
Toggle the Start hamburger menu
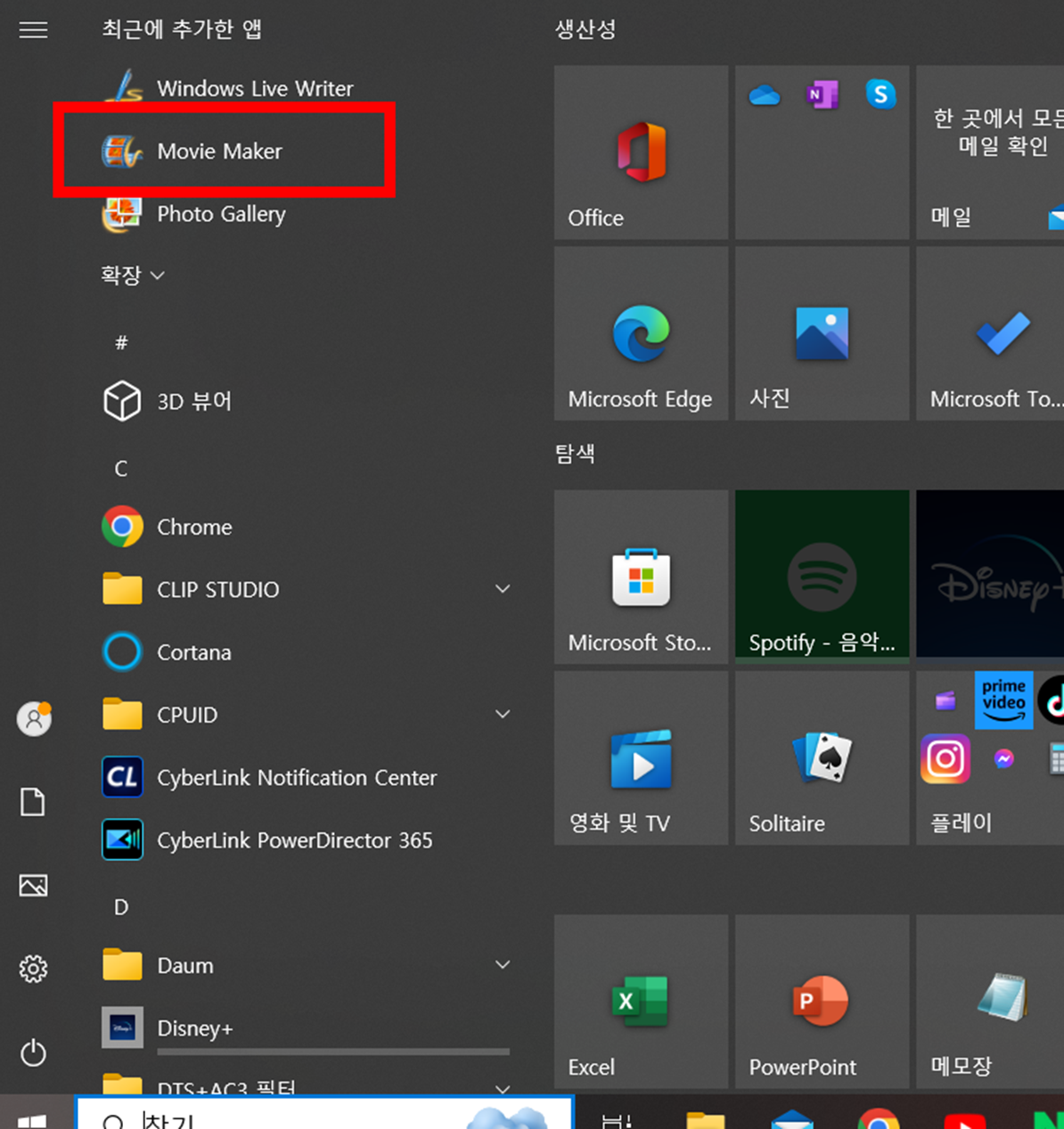(34, 30)
